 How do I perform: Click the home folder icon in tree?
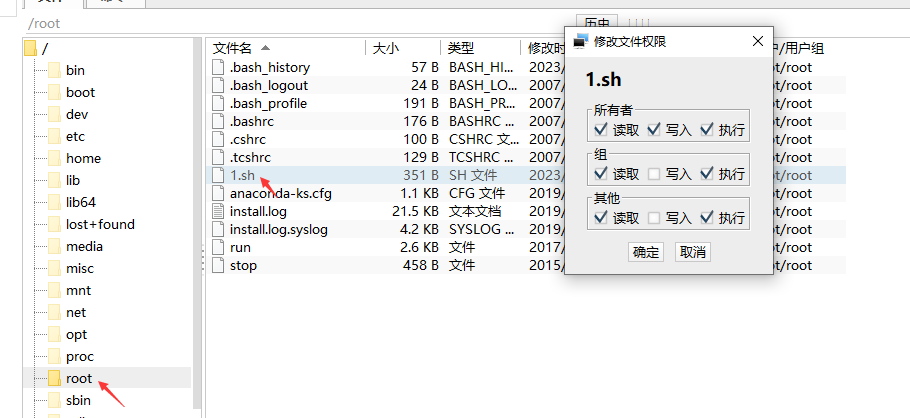[53, 158]
